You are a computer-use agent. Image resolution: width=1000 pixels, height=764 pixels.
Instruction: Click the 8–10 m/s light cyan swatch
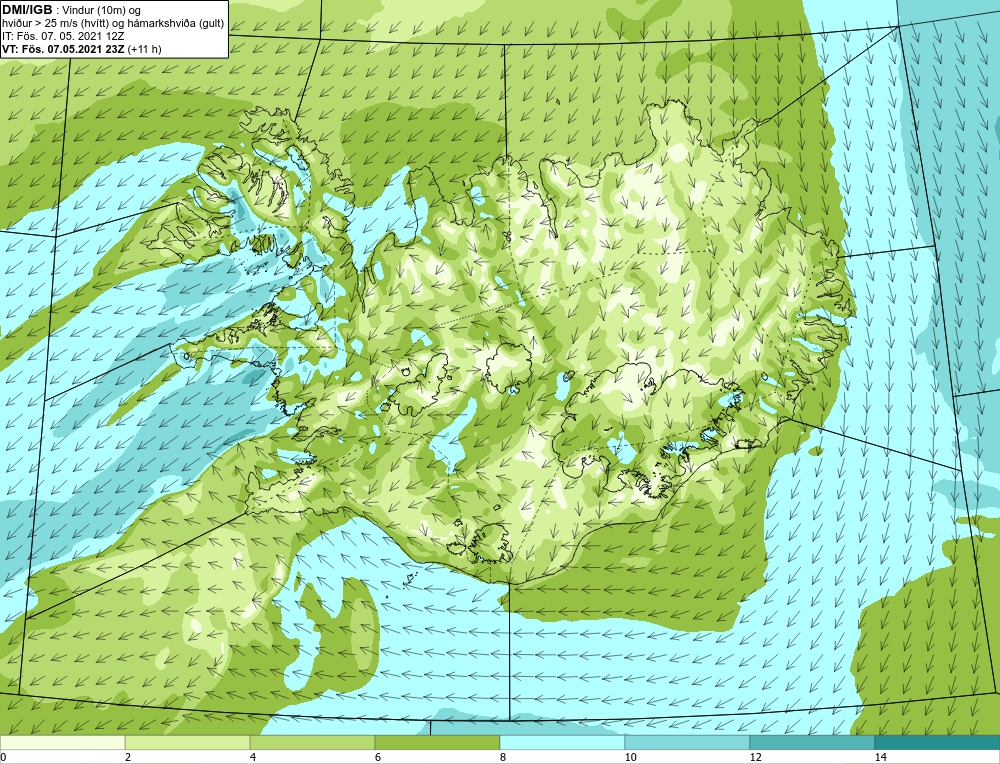tap(562, 742)
